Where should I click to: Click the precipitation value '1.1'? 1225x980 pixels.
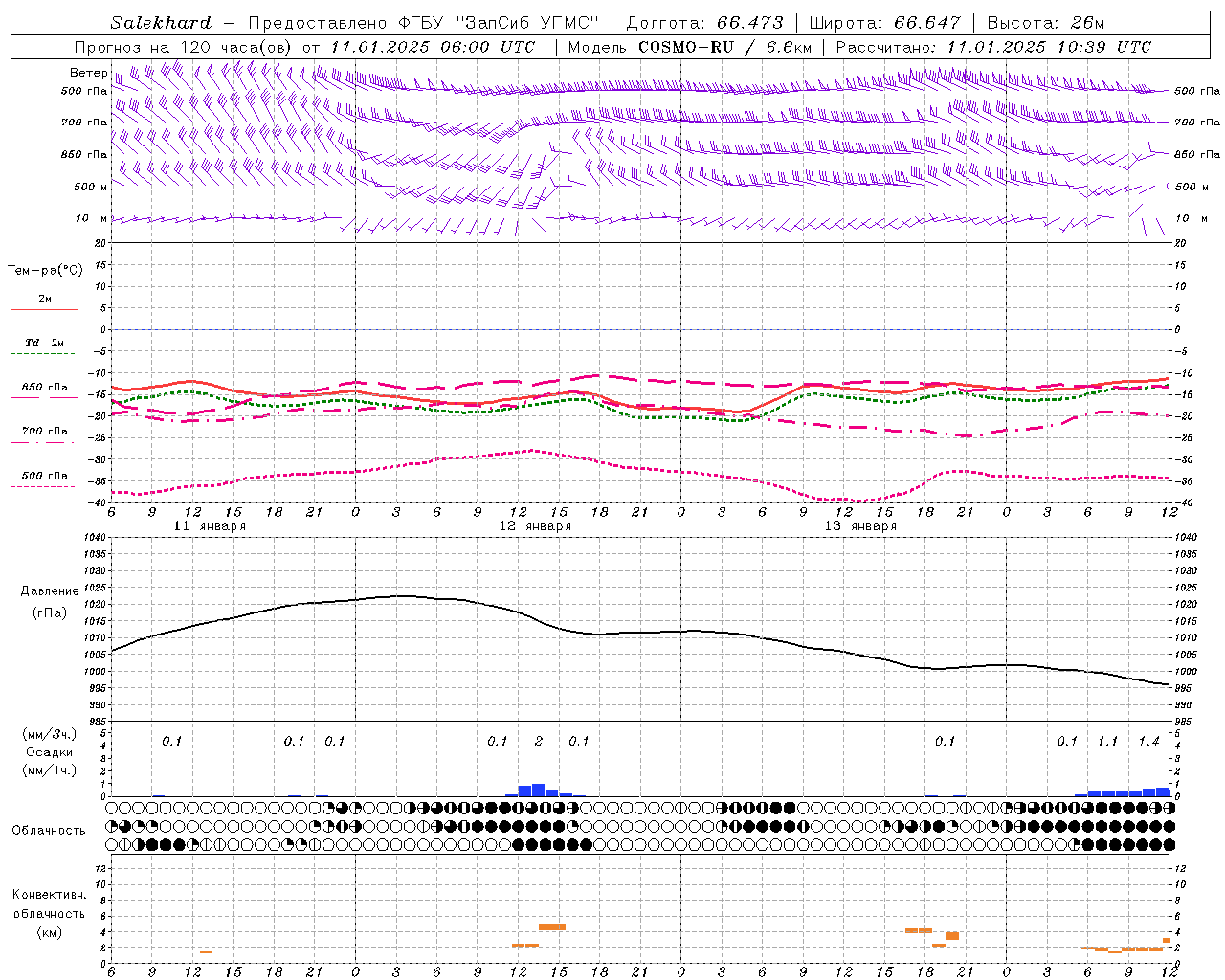[1107, 741]
